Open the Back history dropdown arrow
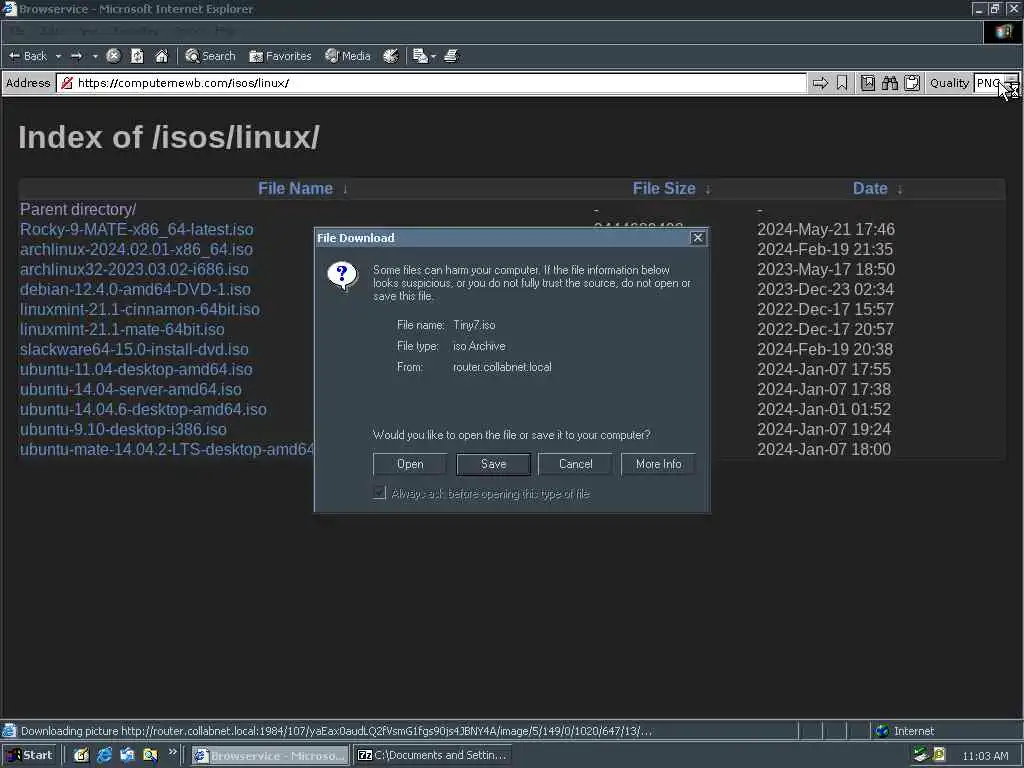The image size is (1024, 768). coord(58,56)
